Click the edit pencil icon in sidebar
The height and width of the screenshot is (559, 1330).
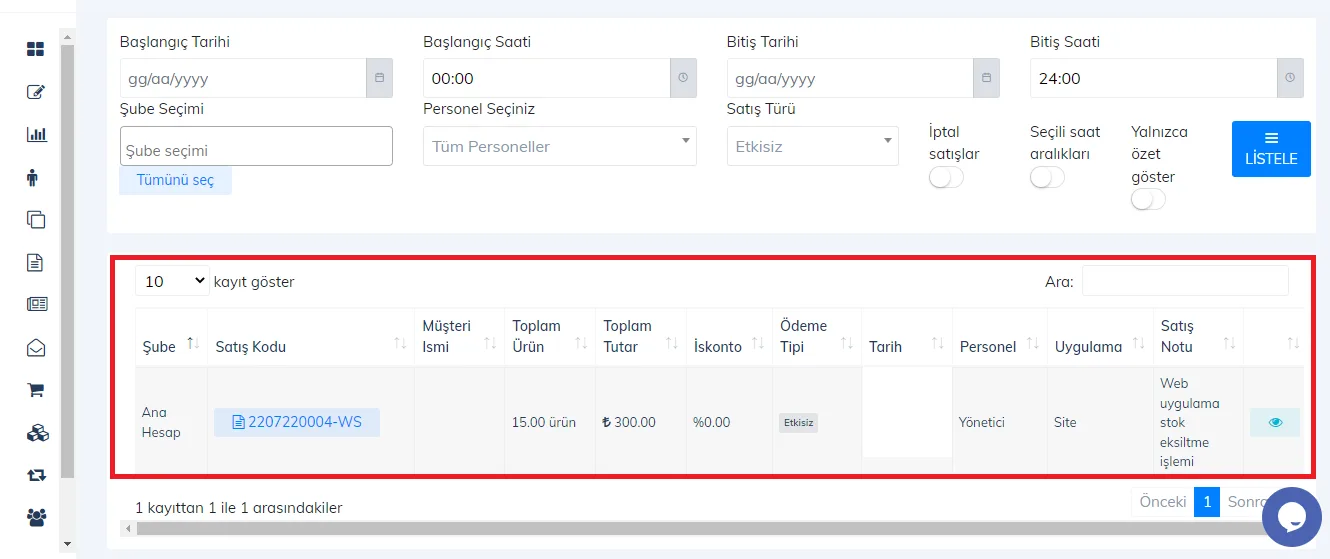pos(36,92)
